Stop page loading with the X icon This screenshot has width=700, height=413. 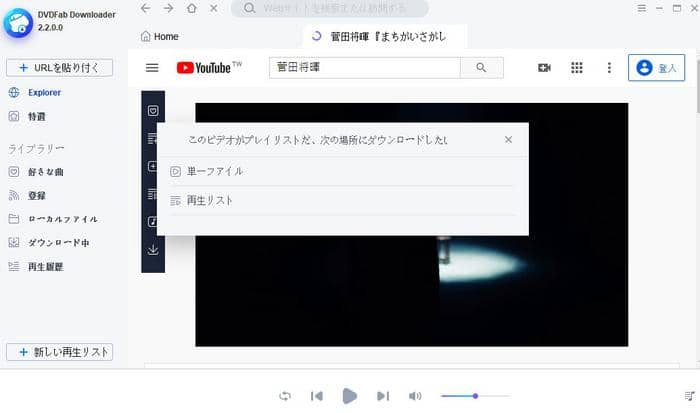pyautogui.click(x=214, y=8)
